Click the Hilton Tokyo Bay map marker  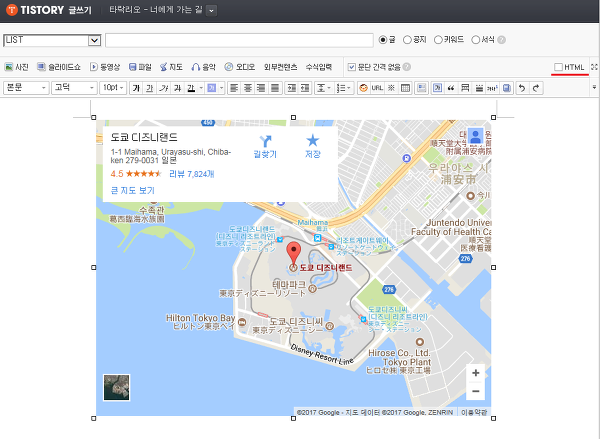pos(242,322)
